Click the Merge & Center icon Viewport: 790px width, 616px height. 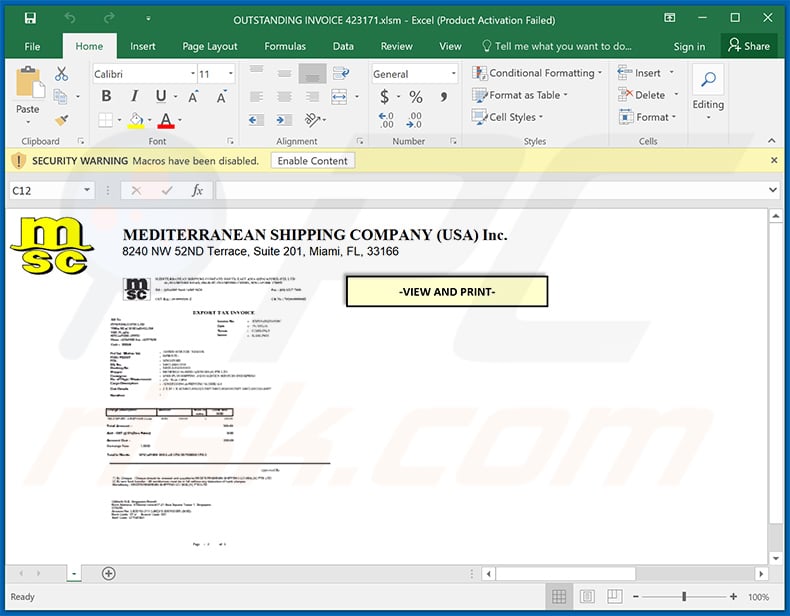pos(339,96)
